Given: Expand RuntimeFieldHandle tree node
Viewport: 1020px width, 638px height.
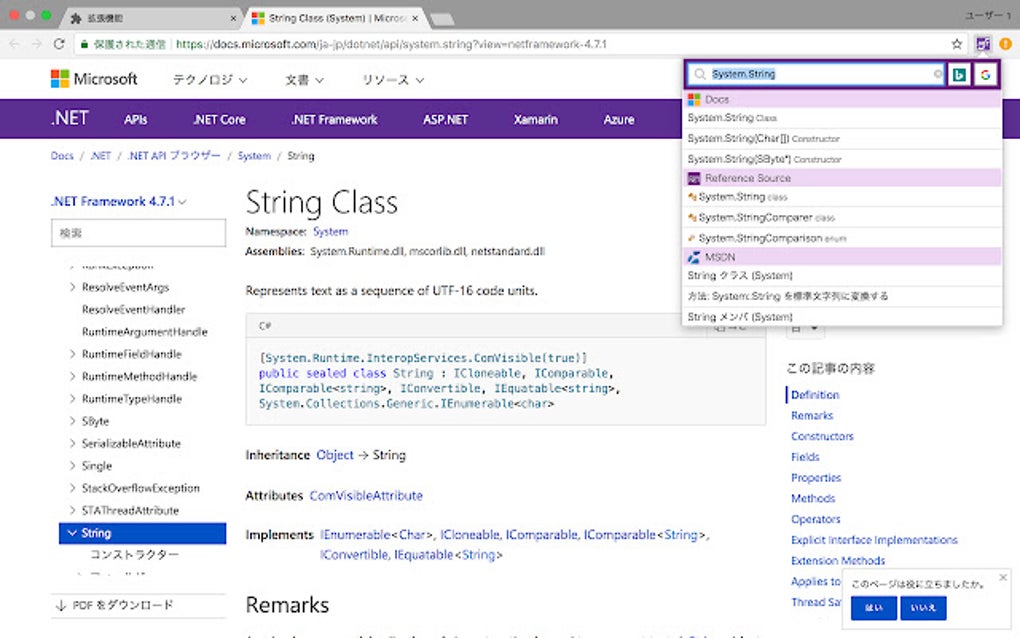Looking at the screenshot, I should 72,354.
